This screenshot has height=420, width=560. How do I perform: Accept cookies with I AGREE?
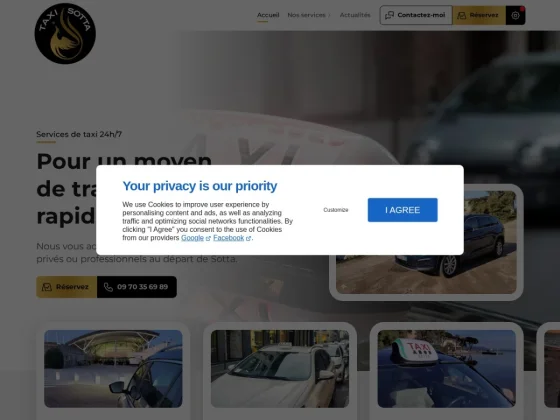click(402, 210)
